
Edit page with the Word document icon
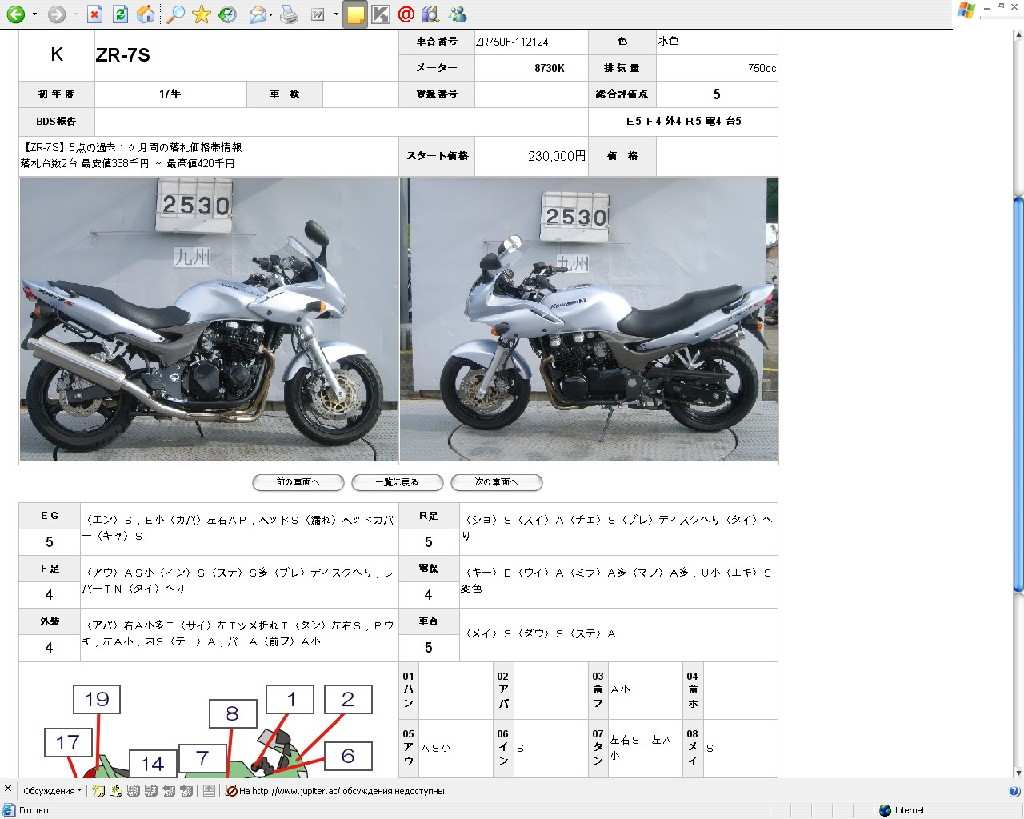click(x=318, y=14)
